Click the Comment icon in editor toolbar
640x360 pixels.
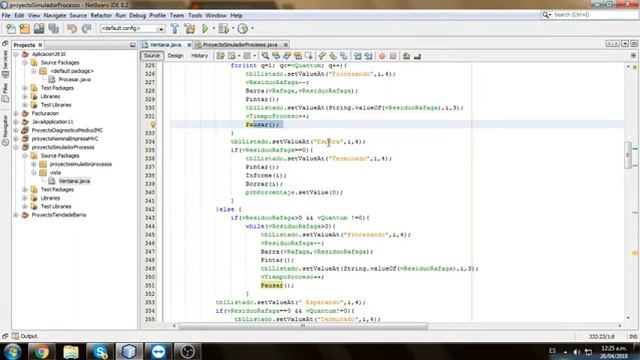(x=406, y=56)
